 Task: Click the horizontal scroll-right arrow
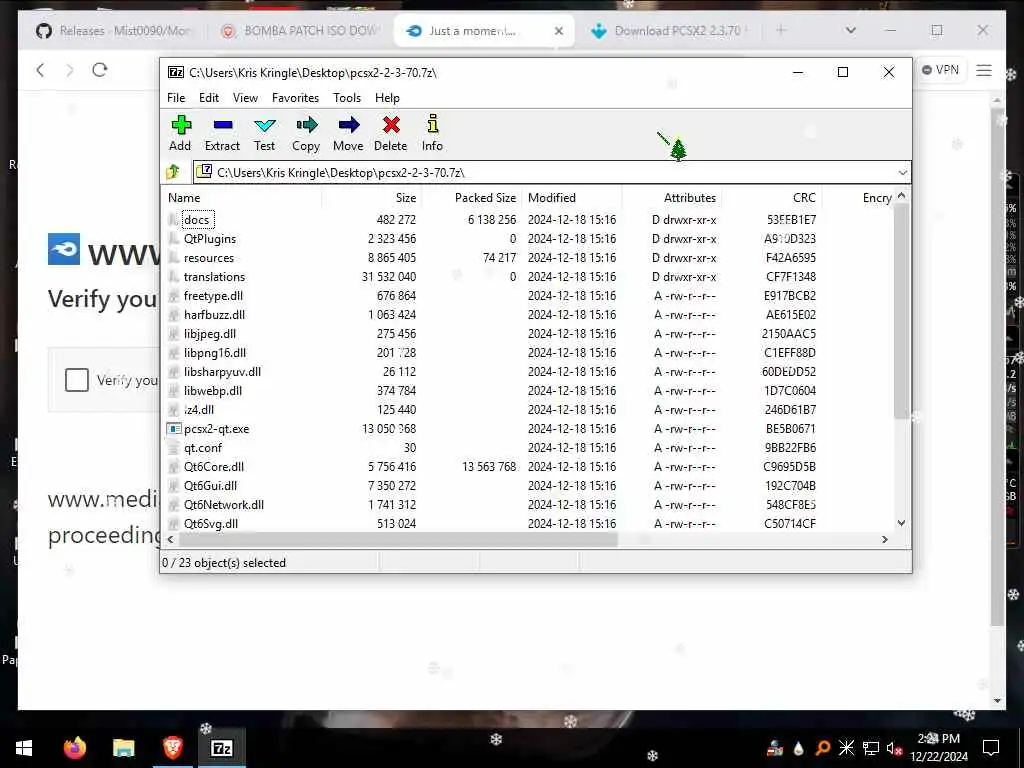[885, 539]
